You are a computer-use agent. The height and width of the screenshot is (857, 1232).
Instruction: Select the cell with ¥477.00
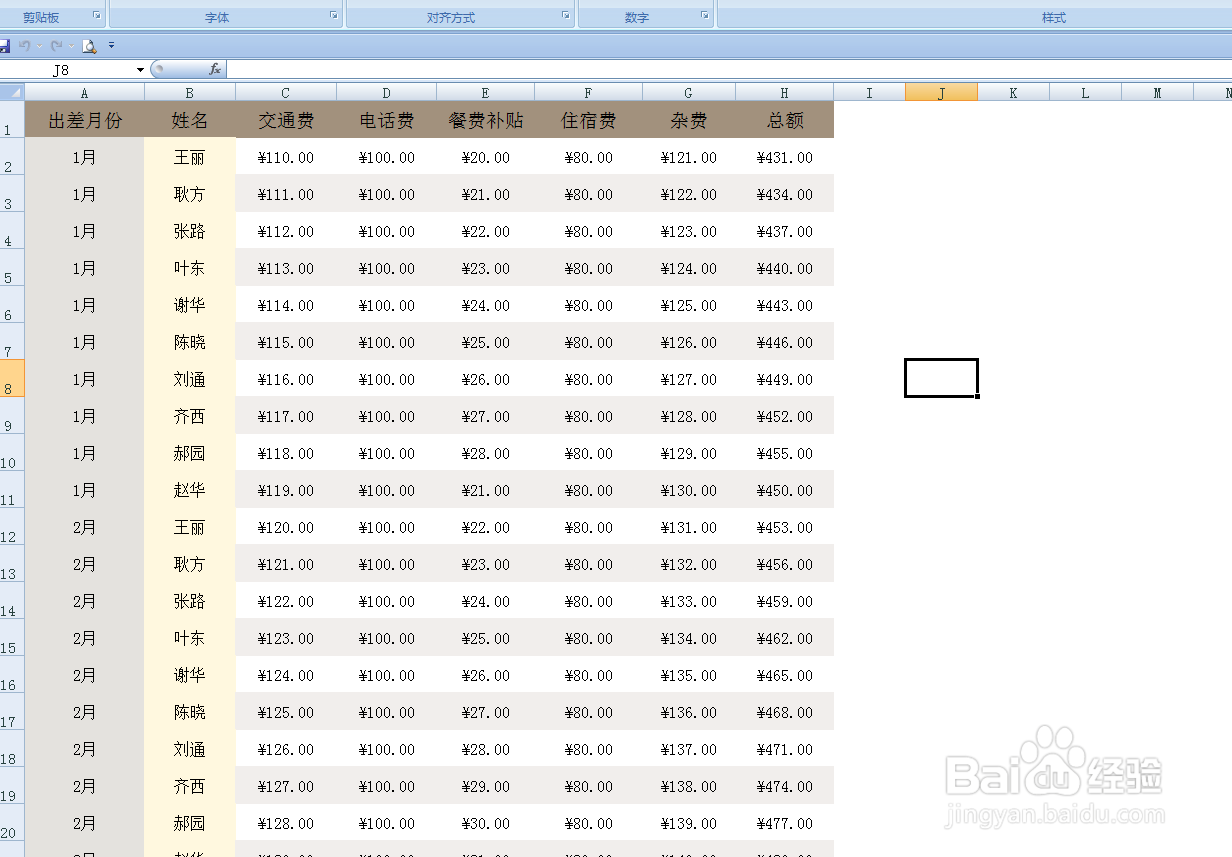tap(785, 823)
